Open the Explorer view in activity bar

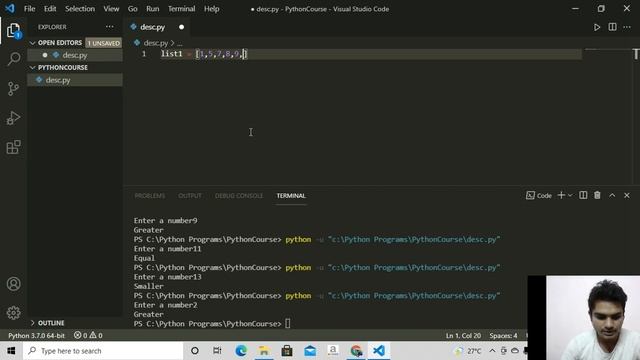(13, 31)
